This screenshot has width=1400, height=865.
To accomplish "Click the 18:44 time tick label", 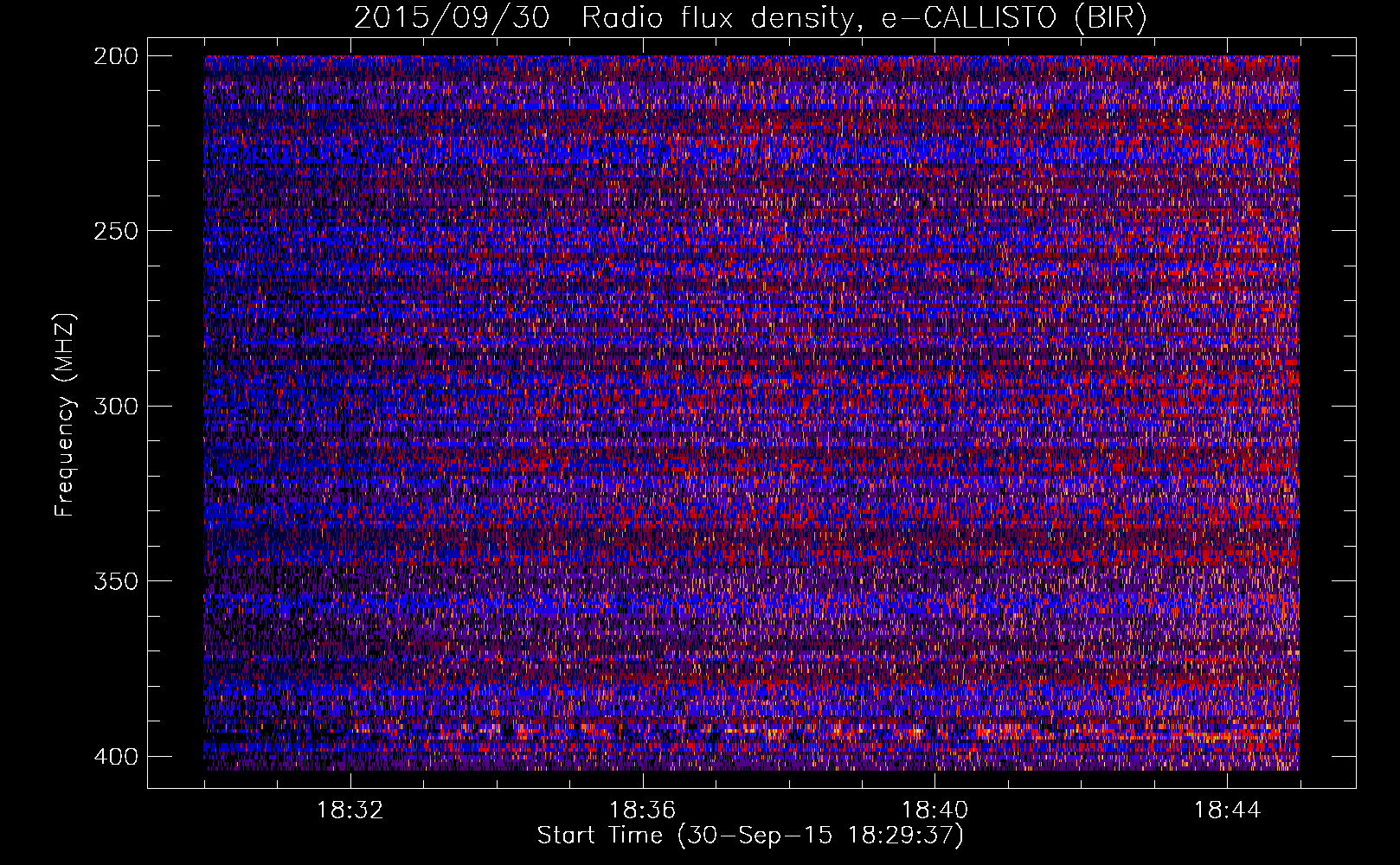I will point(1227,810).
